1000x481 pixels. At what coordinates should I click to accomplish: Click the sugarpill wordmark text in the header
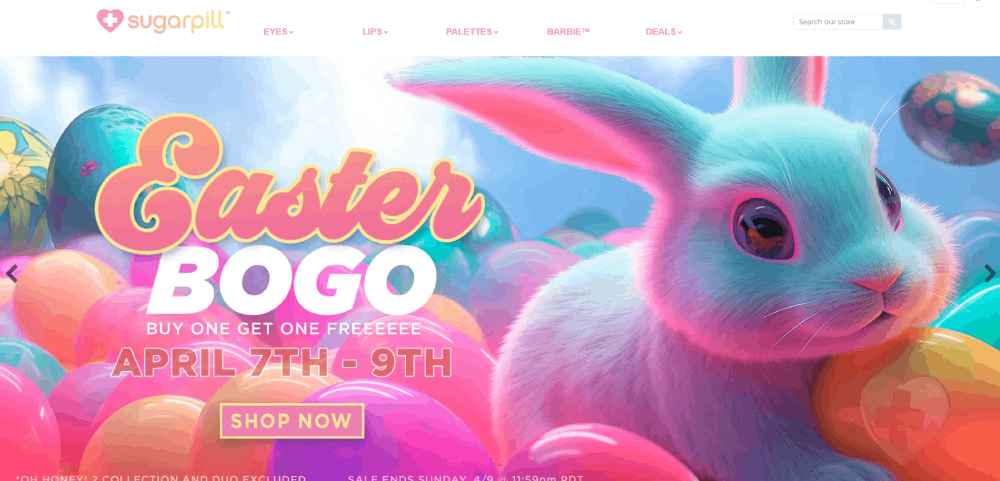point(178,21)
